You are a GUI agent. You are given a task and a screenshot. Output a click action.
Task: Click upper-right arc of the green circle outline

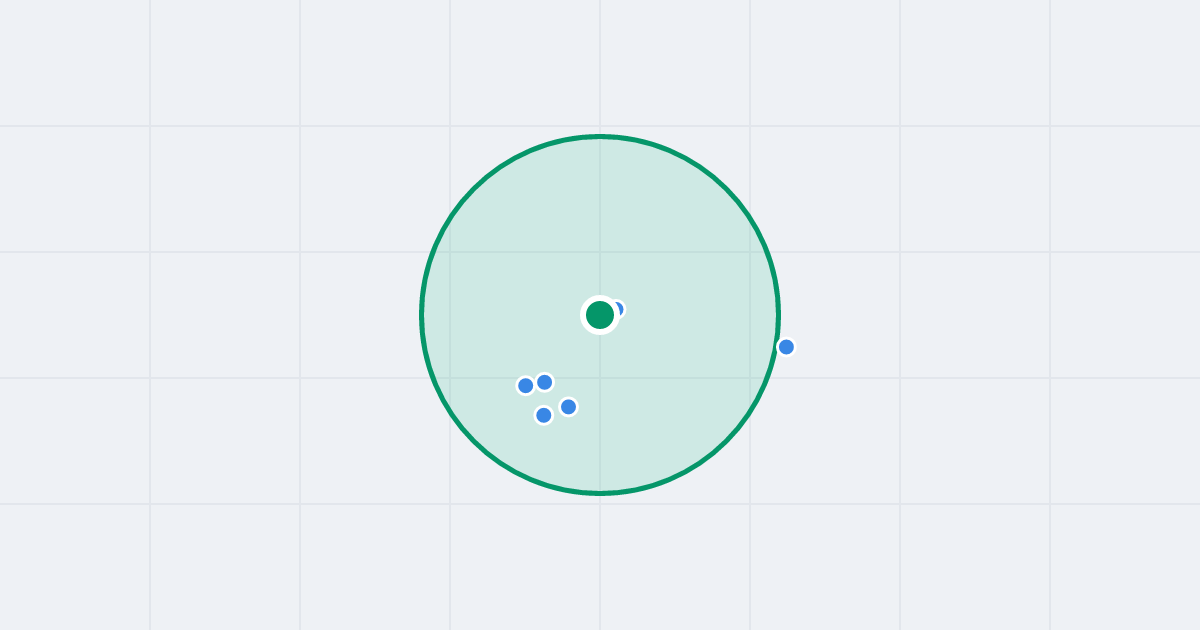tap(726, 189)
